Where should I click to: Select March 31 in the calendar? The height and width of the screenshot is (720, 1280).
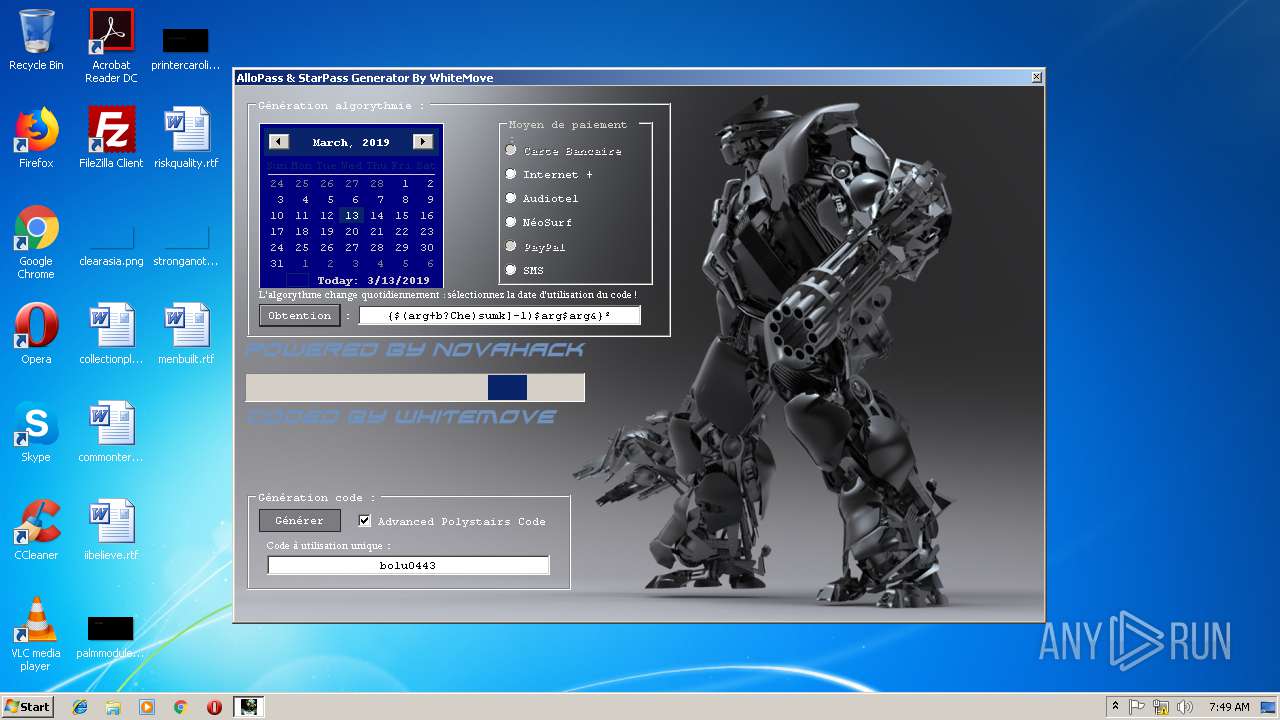click(x=277, y=263)
